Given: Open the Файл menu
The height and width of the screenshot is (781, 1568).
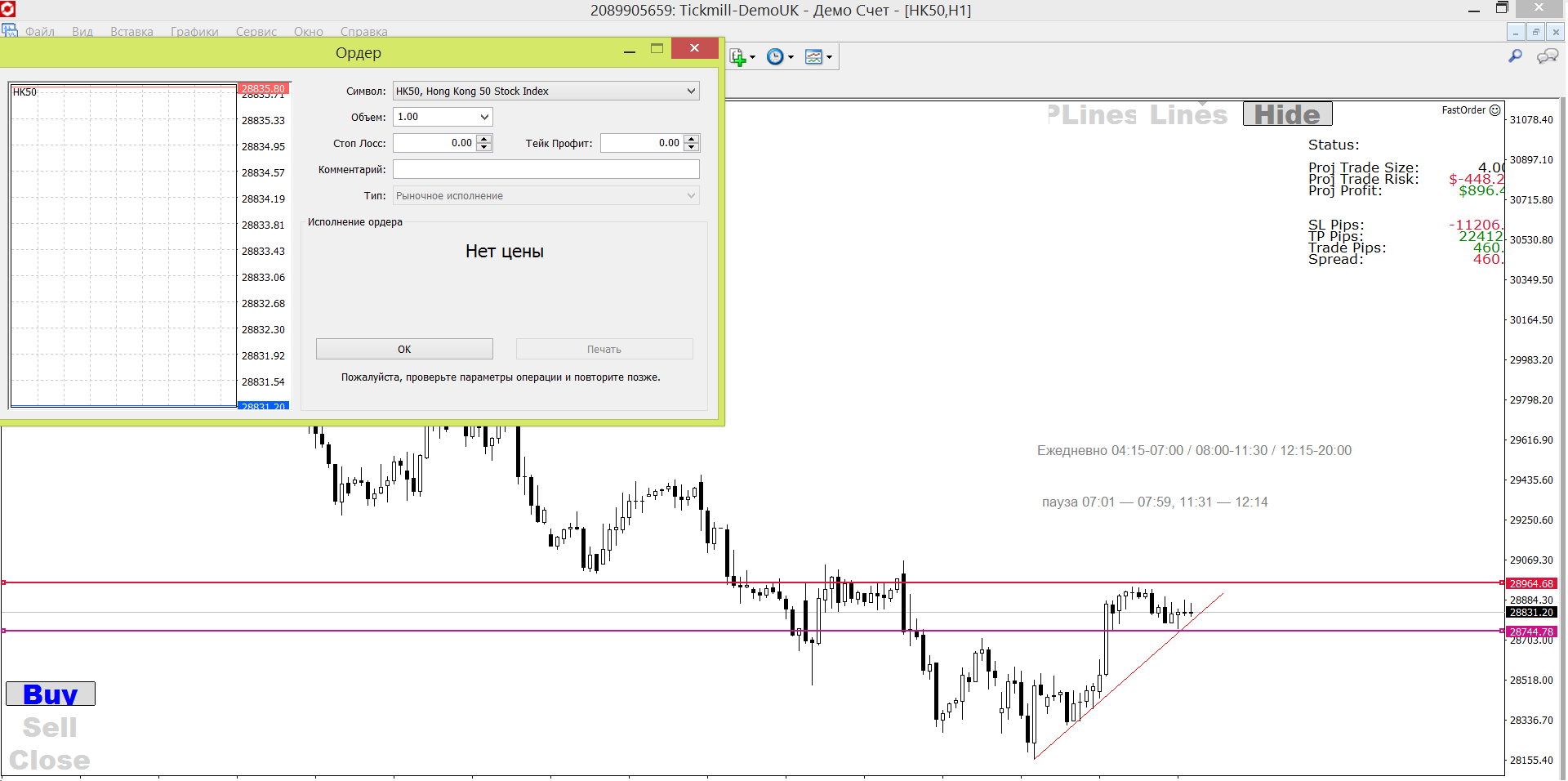Looking at the screenshot, I should pos(39,32).
